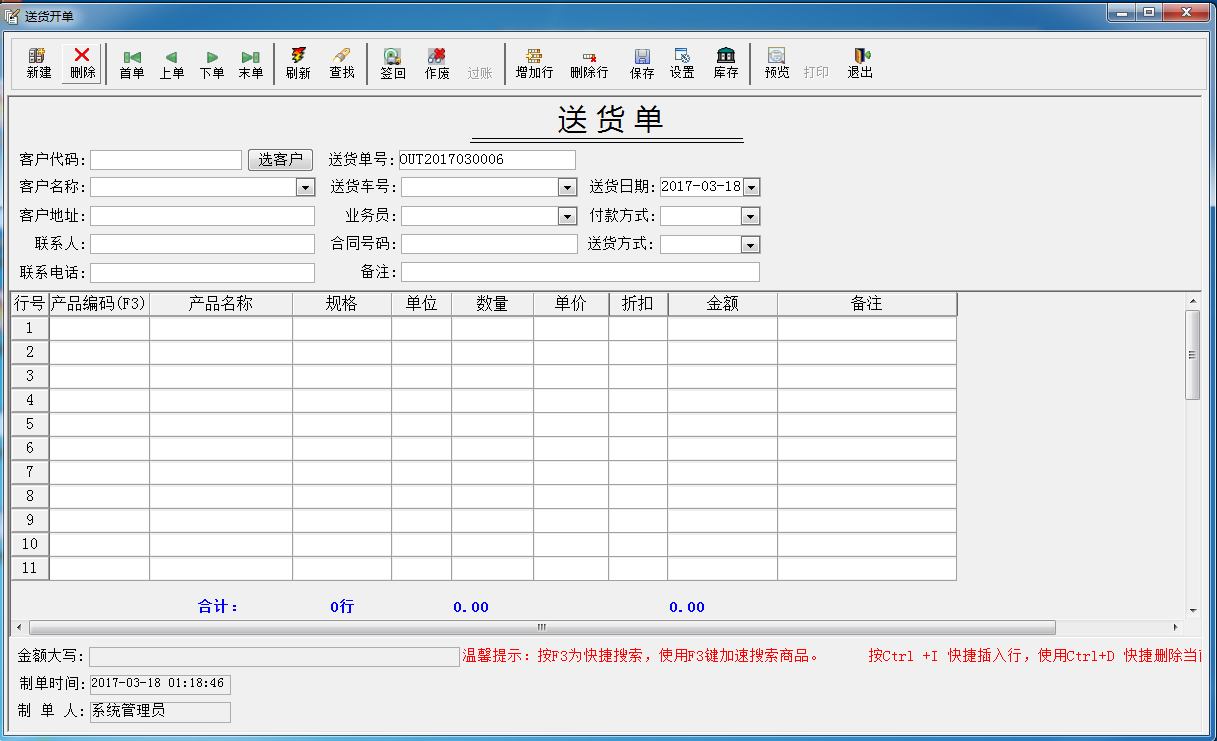
Task: Expand the 送货车号 dropdown
Action: click(x=567, y=187)
